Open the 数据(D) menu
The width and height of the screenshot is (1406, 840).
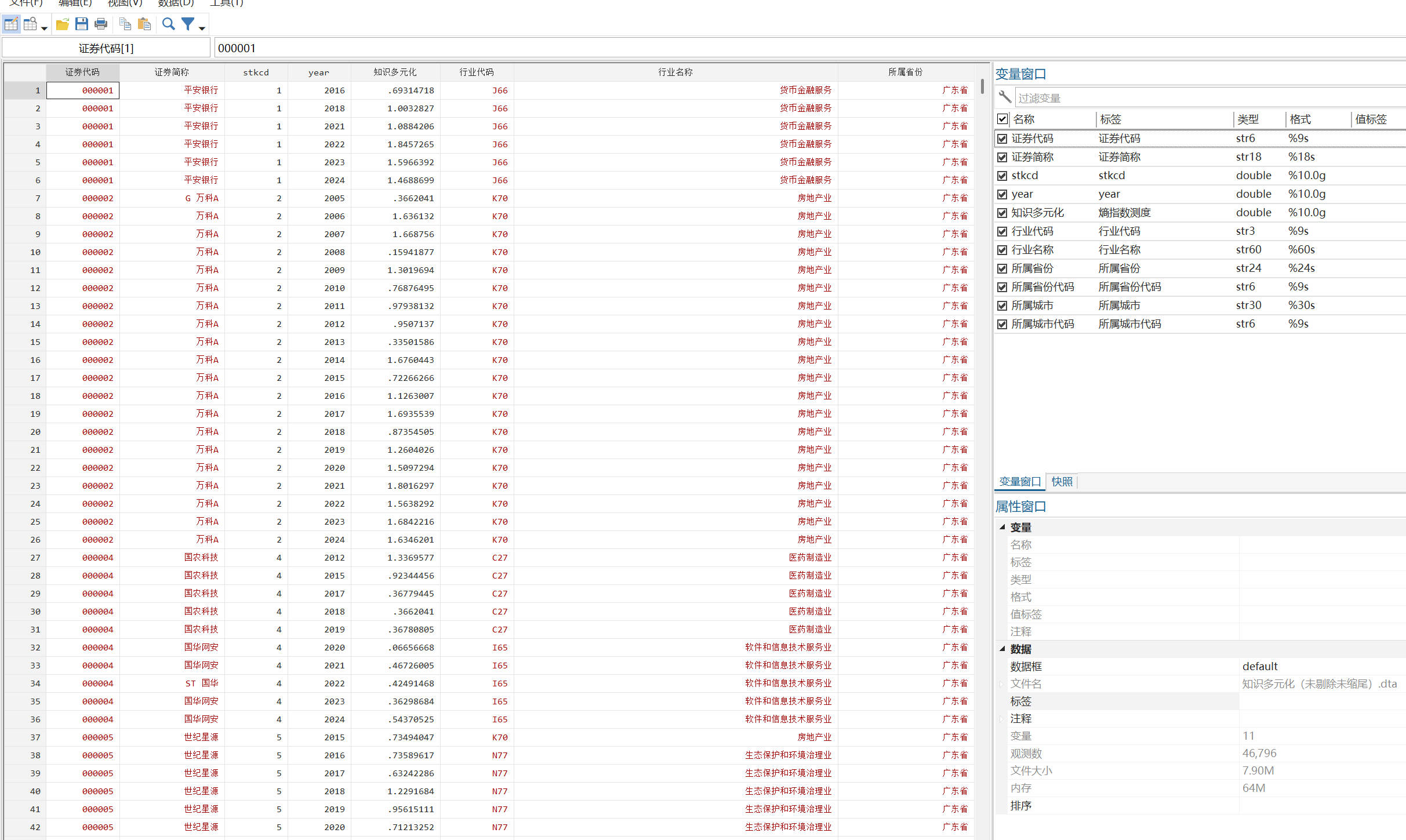tap(176, 3)
